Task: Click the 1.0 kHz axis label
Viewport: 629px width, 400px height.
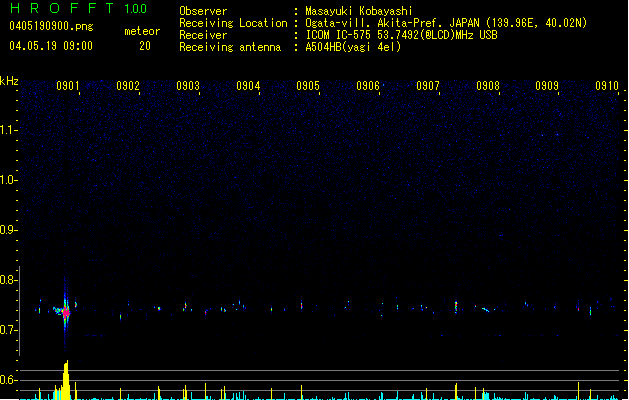Action: coord(8,180)
